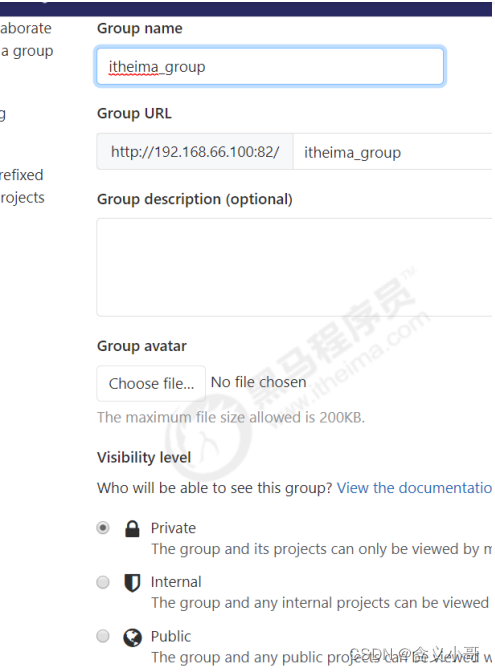This screenshot has width=495, height=672.
Task: Select the Internal visibility radio button
Action: pos(103,582)
